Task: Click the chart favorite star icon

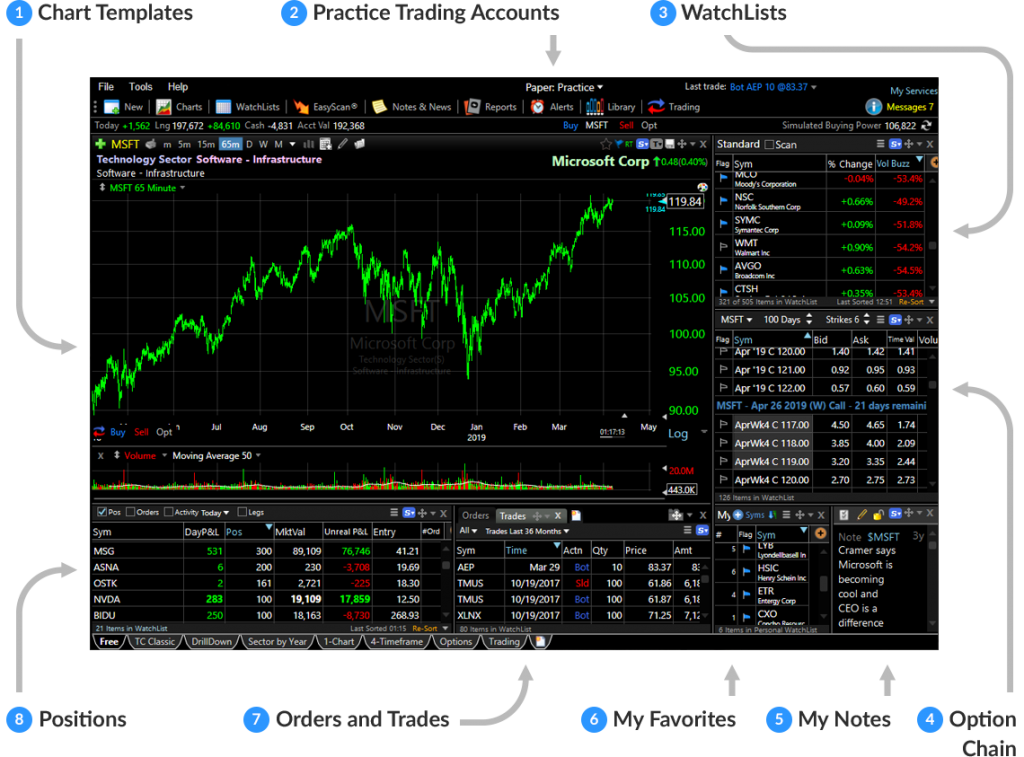Action: point(606,144)
